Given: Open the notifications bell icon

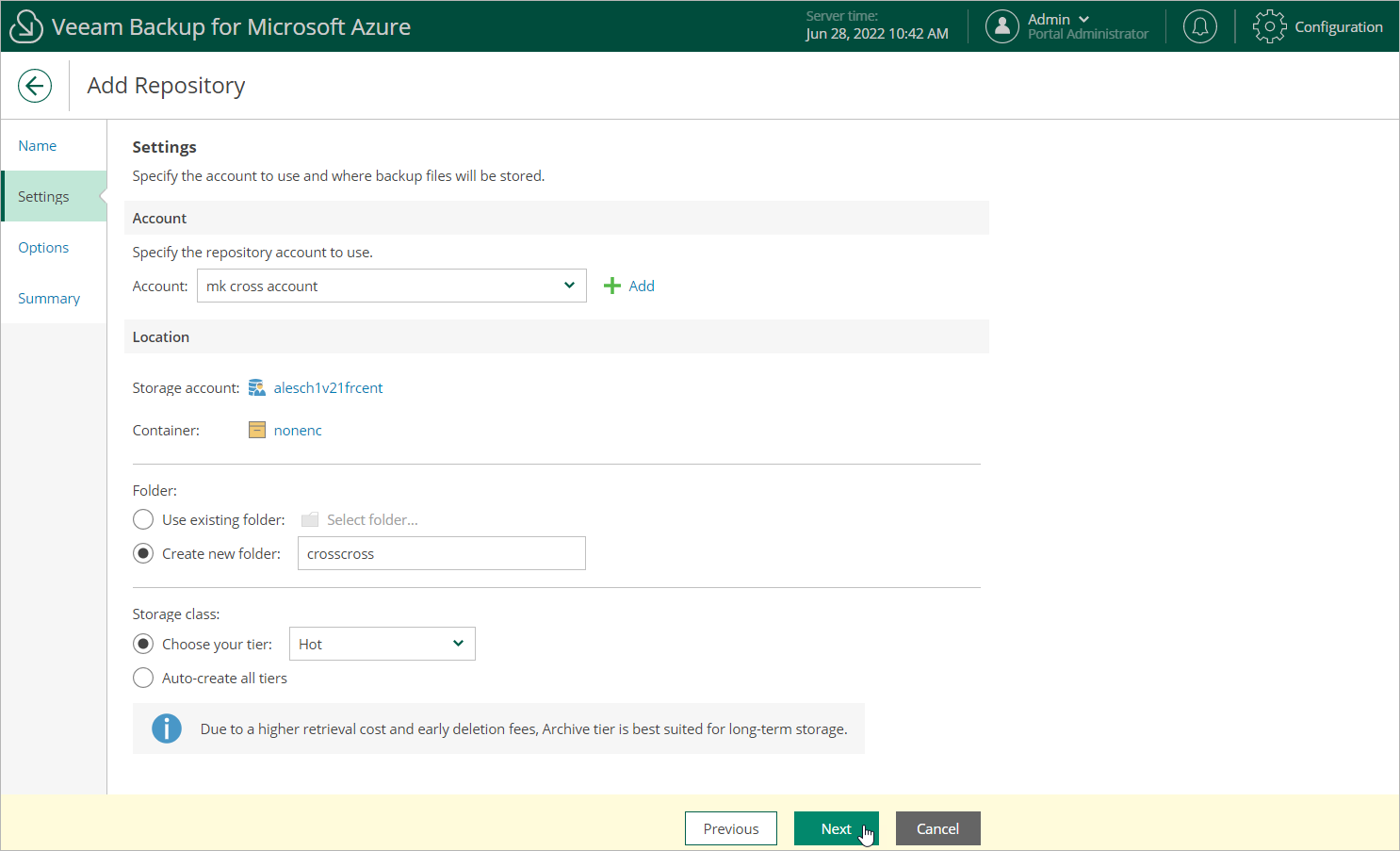Looking at the screenshot, I should pyautogui.click(x=1200, y=26).
